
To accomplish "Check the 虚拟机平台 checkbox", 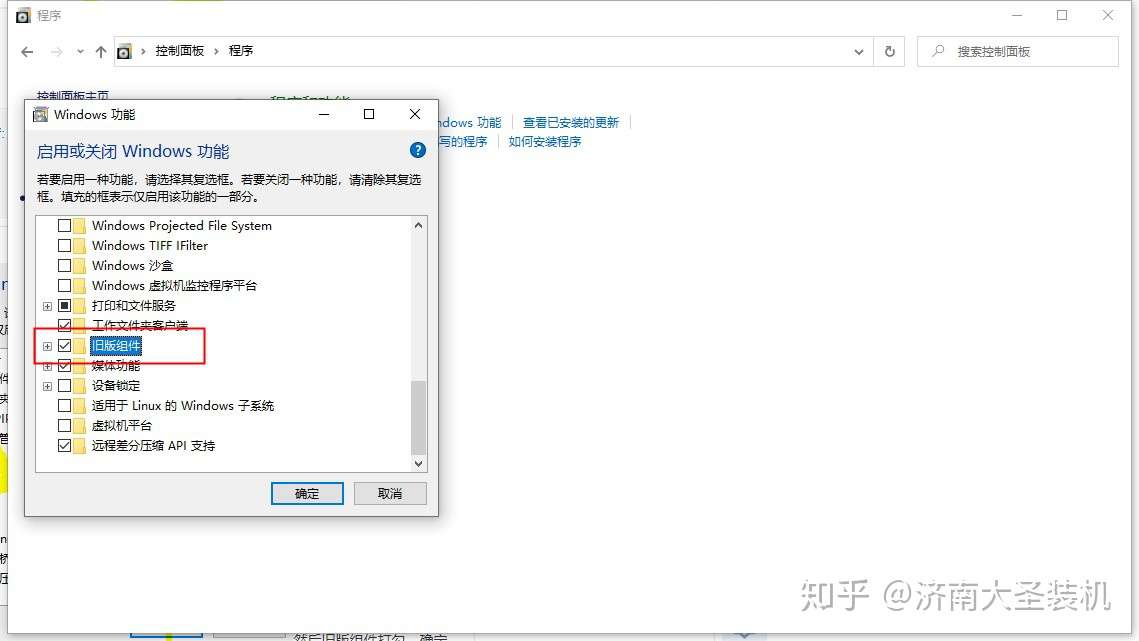I will [65, 426].
